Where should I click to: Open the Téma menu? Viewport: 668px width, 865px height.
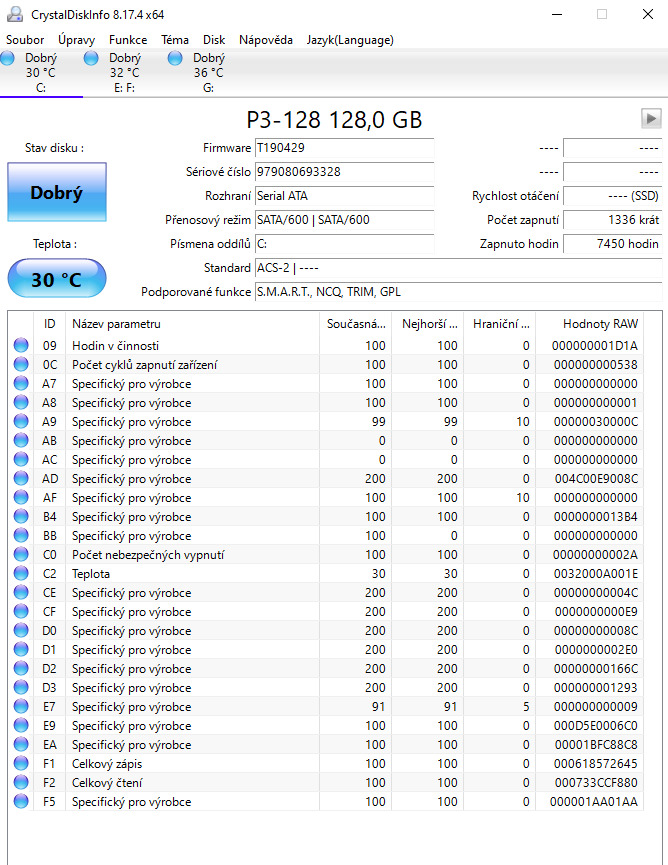tap(175, 40)
